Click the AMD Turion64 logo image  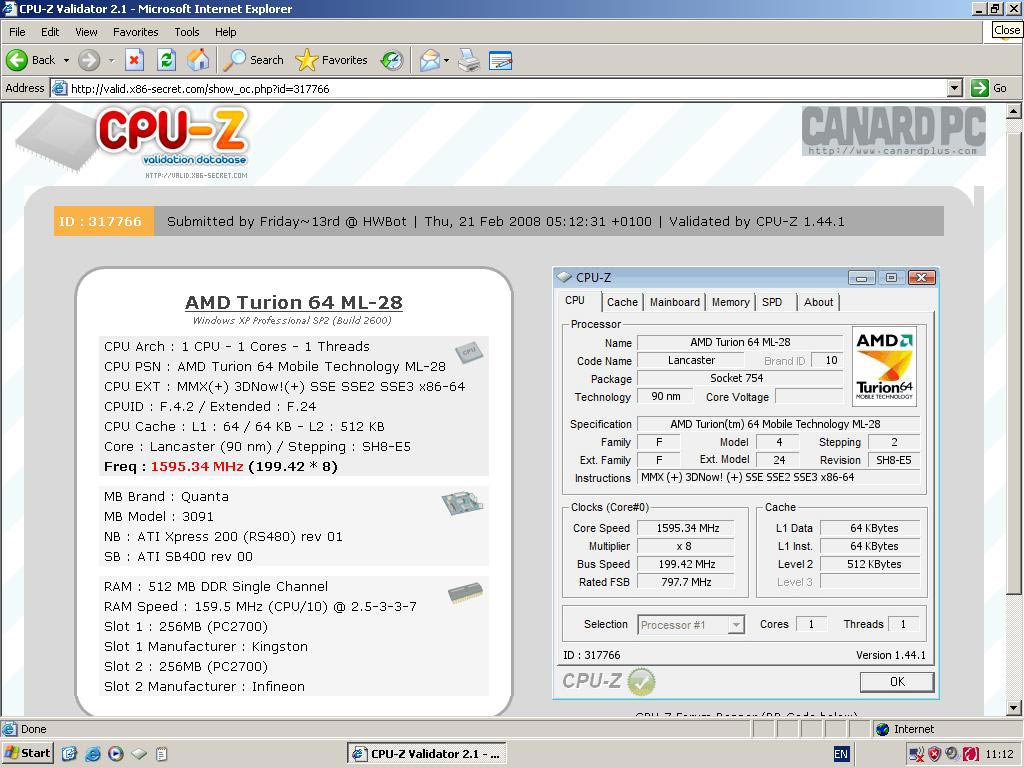pyautogui.click(x=884, y=366)
